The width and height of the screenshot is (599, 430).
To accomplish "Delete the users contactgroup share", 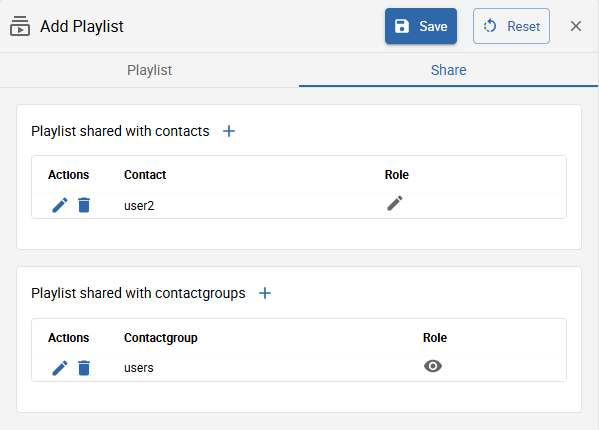I will [84, 368].
